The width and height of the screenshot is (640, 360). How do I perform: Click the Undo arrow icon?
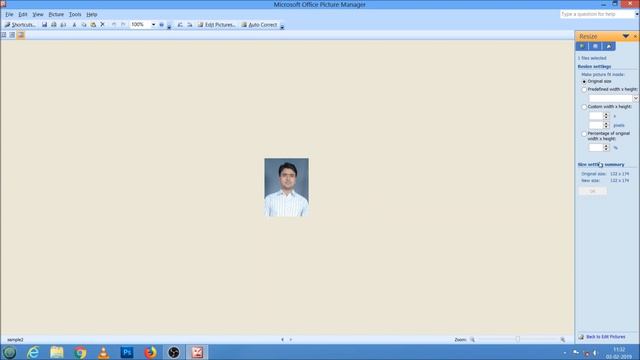tap(114, 25)
